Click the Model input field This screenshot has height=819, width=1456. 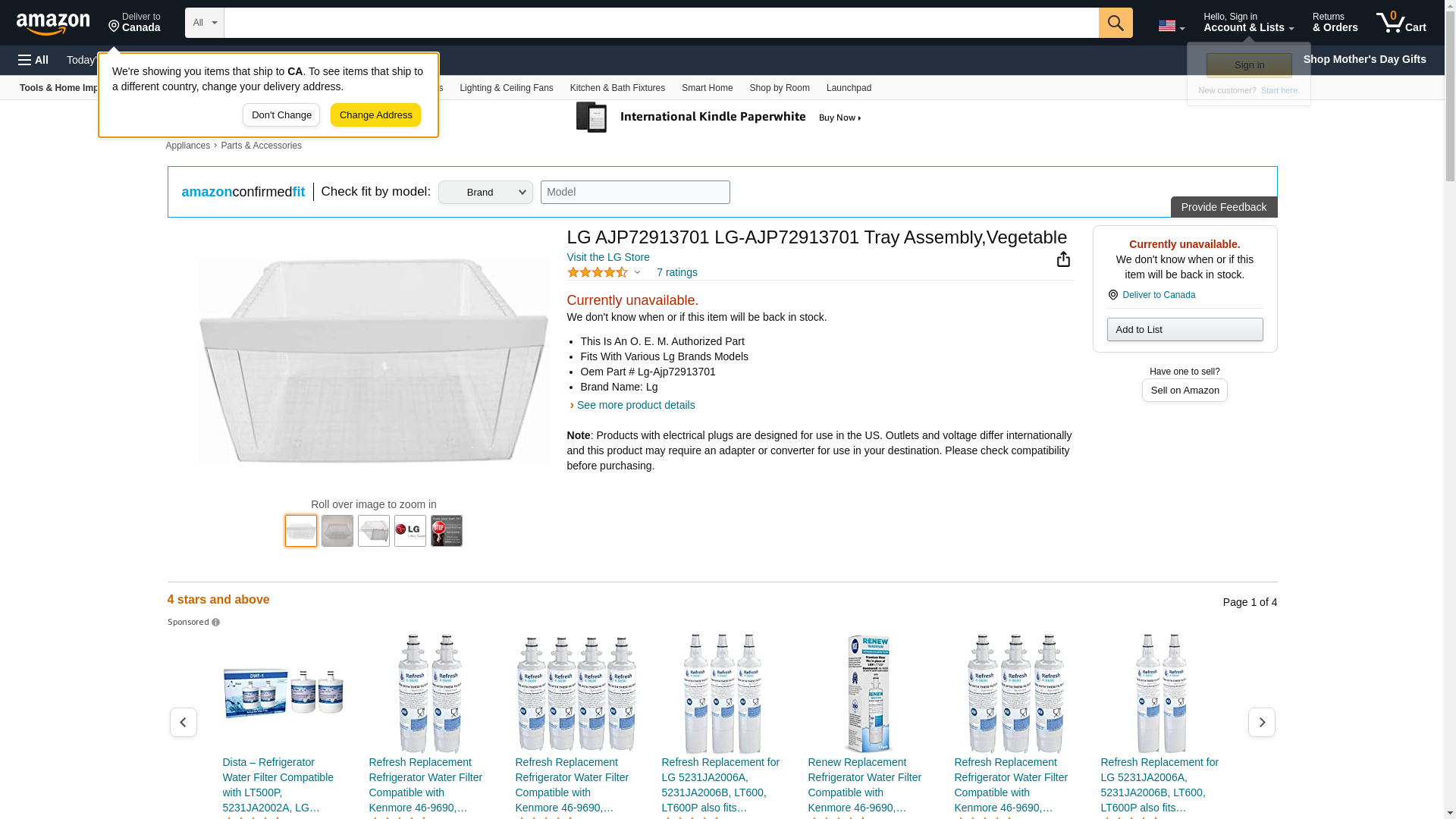[635, 193]
